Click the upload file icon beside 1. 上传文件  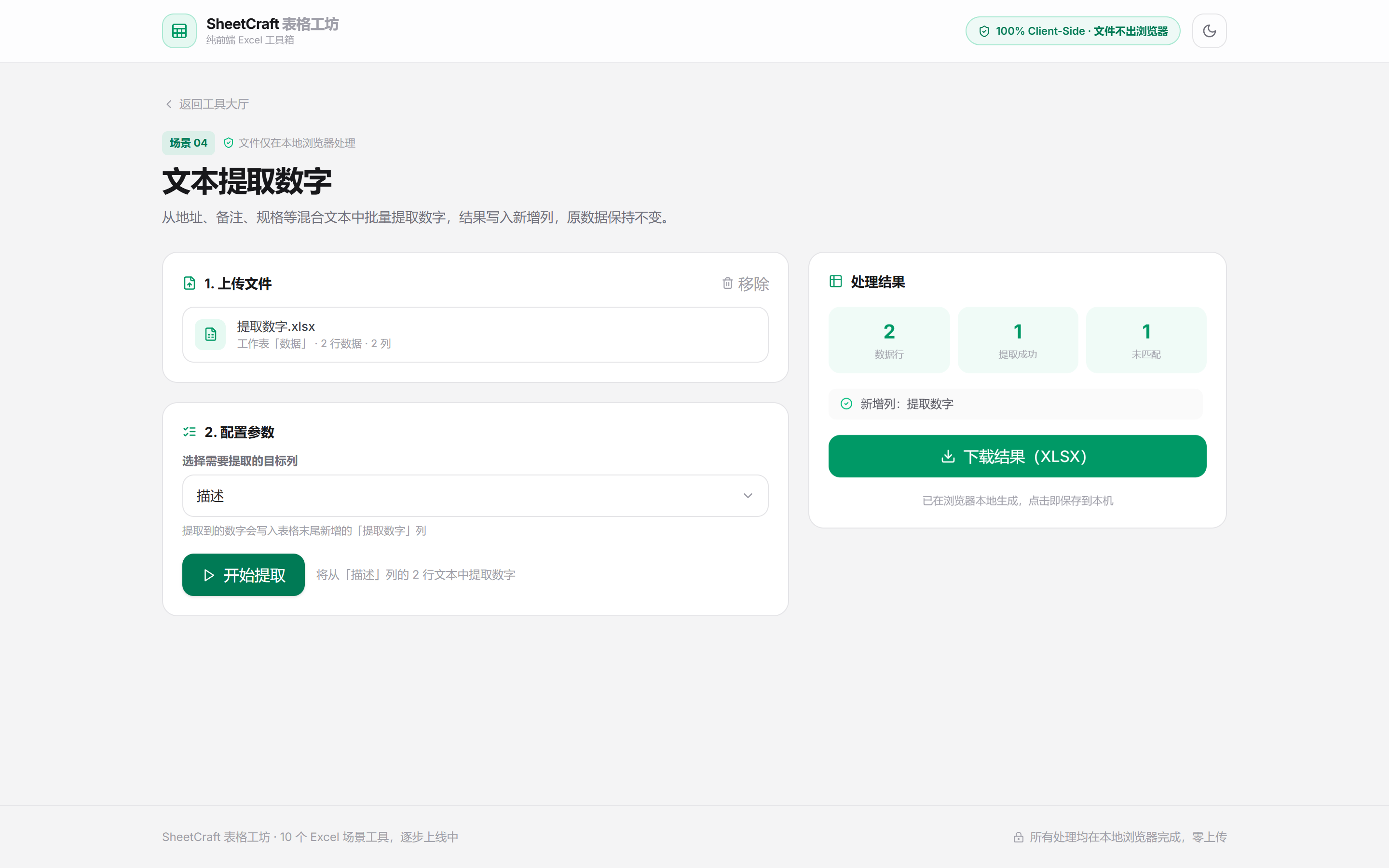click(190, 283)
